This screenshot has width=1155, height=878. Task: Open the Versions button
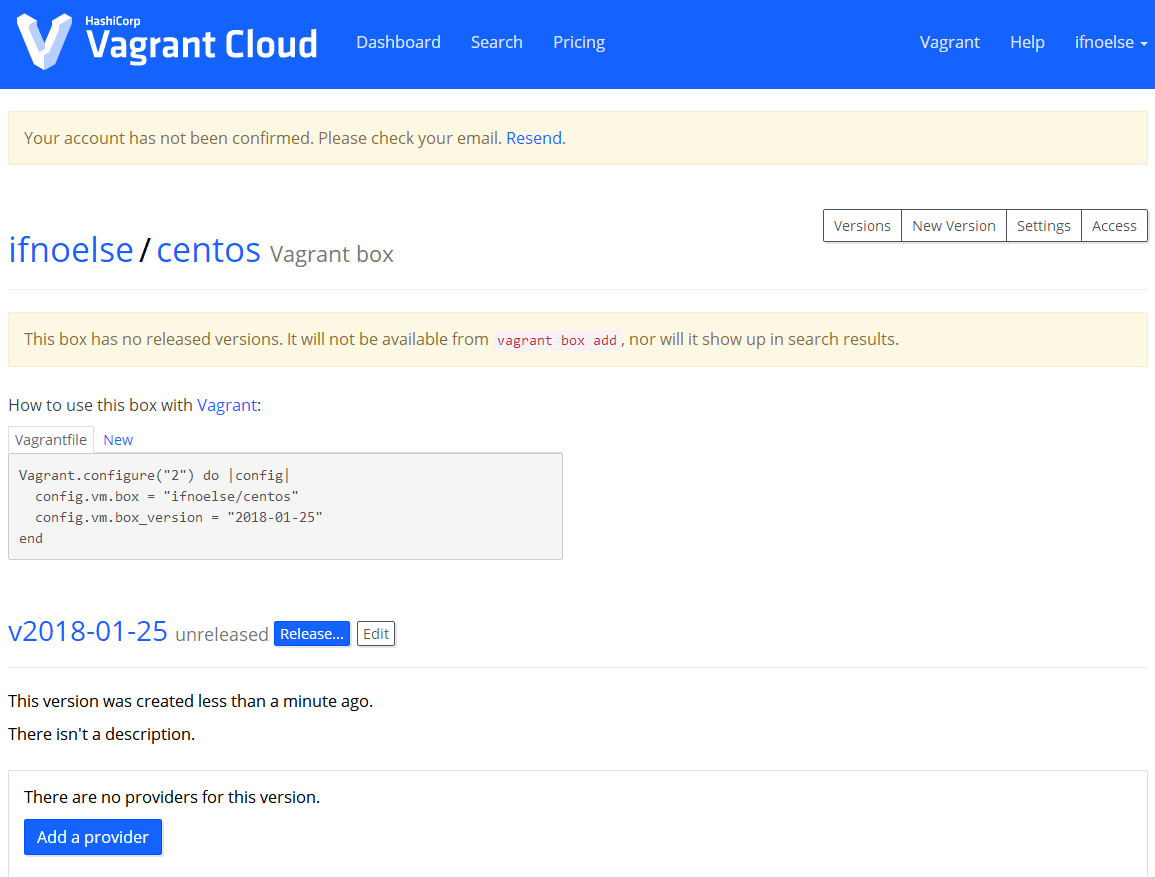[861, 226]
